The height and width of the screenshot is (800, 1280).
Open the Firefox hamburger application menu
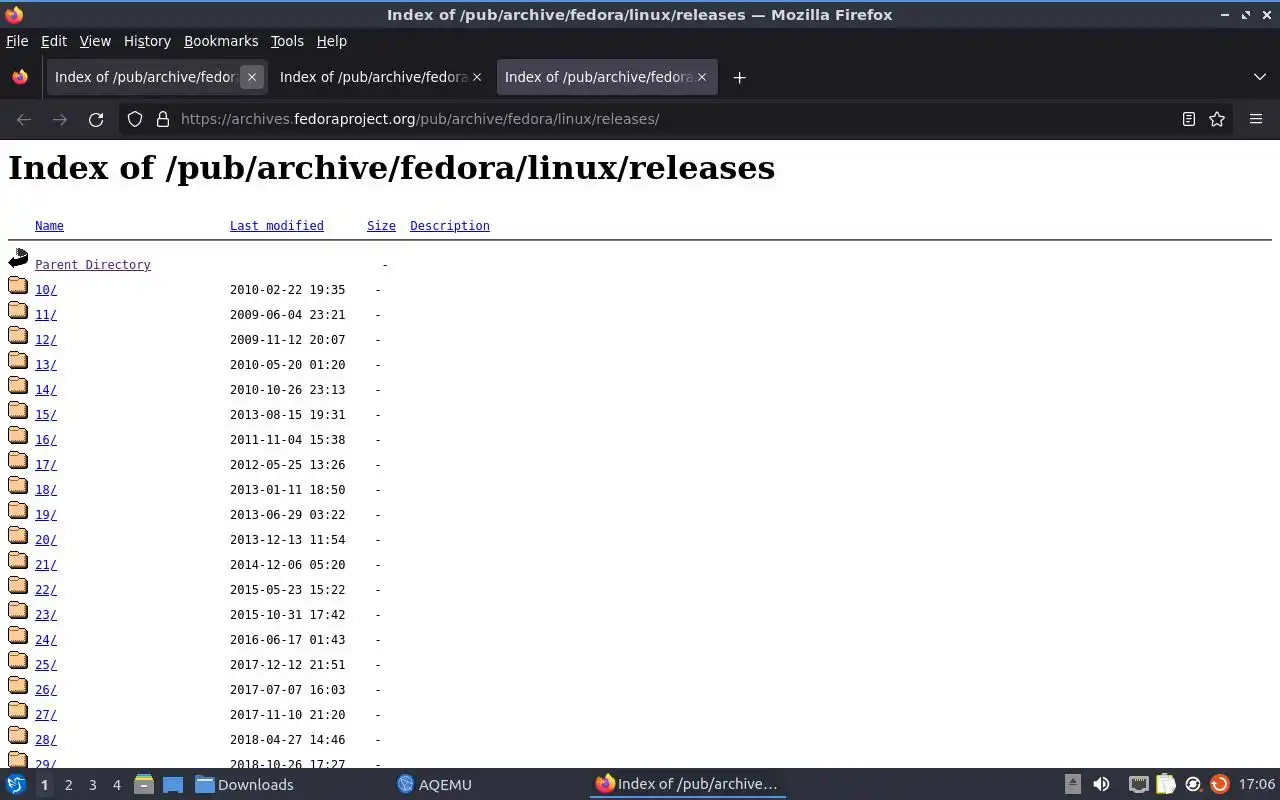click(1256, 119)
